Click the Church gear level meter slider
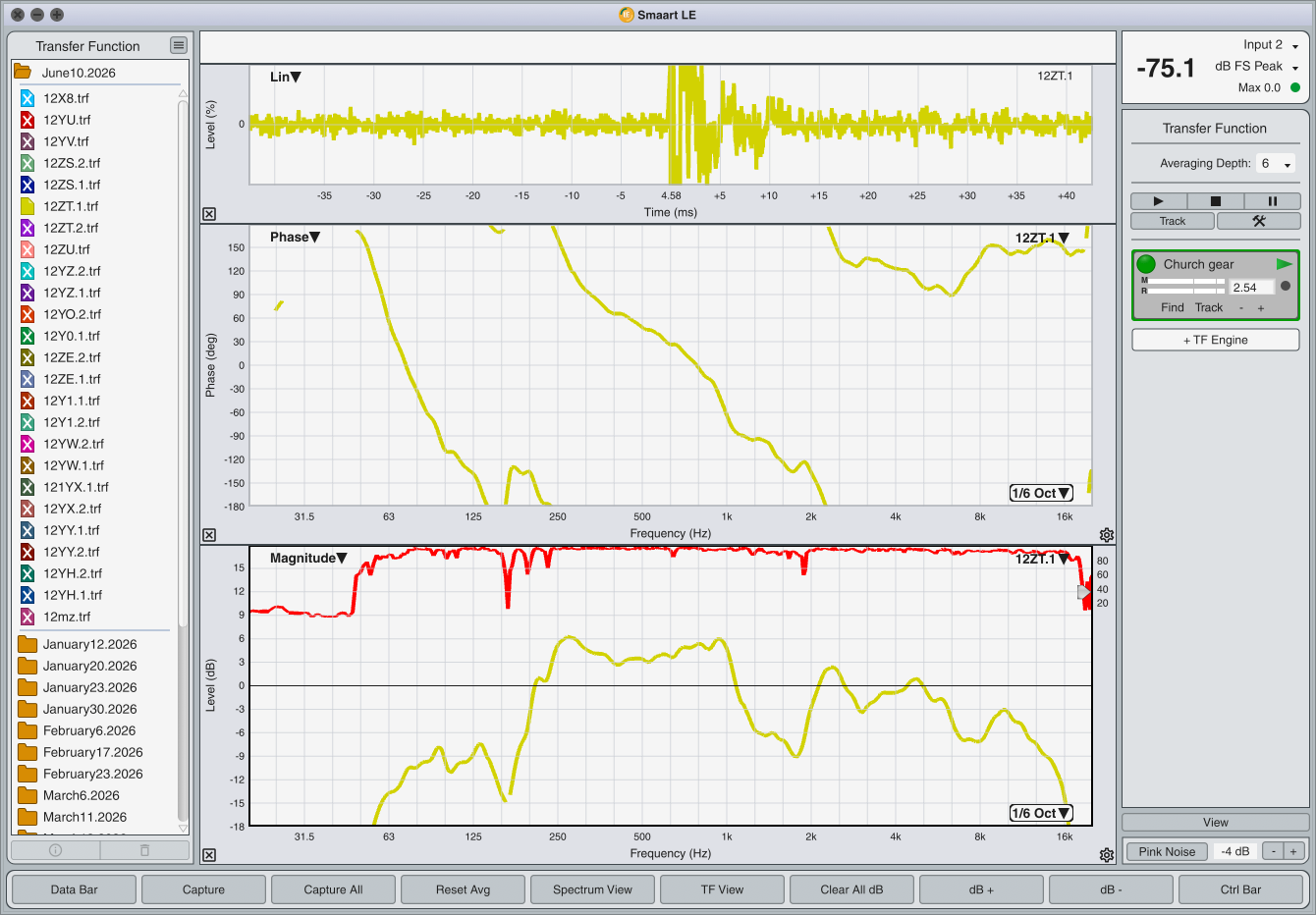This screenshot has height=915, width=1316. click(1184, 286)
